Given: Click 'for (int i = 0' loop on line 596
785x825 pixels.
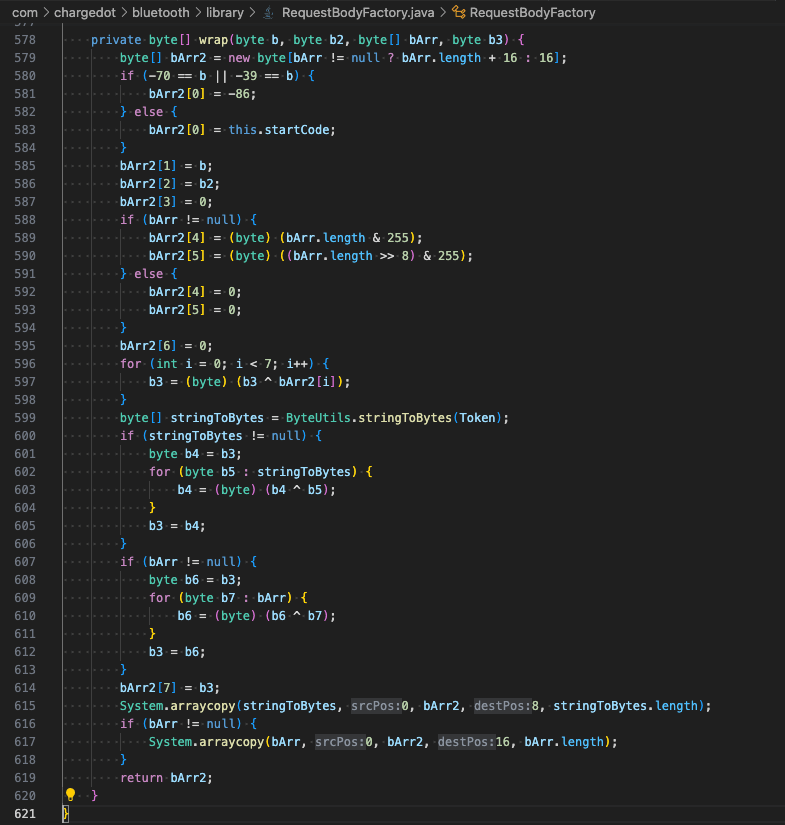Looking at the screenshot, I should tap(174, 364).
